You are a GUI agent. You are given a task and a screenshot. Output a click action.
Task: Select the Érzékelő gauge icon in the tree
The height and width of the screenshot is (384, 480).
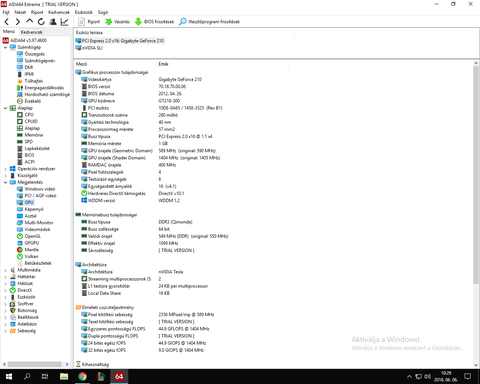20,101
